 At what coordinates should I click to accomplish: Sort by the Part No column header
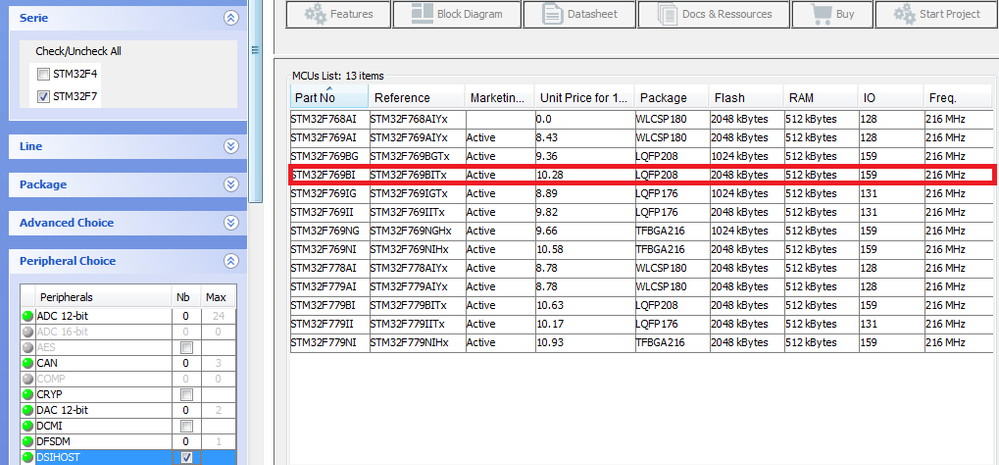click(x=329, y=97)
